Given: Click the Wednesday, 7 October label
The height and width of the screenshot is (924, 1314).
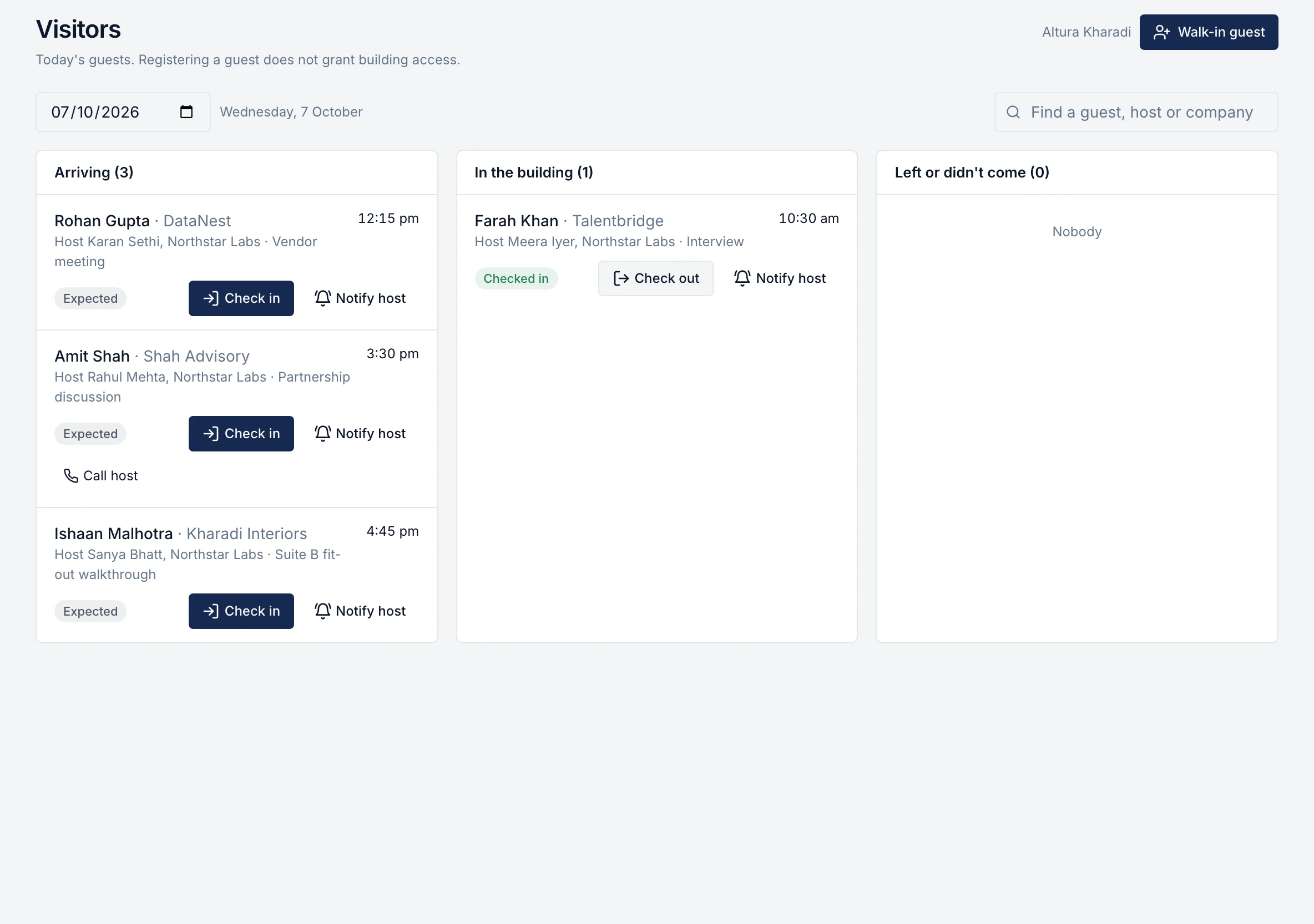Looking at the screenshot, I should pos(291,112).
